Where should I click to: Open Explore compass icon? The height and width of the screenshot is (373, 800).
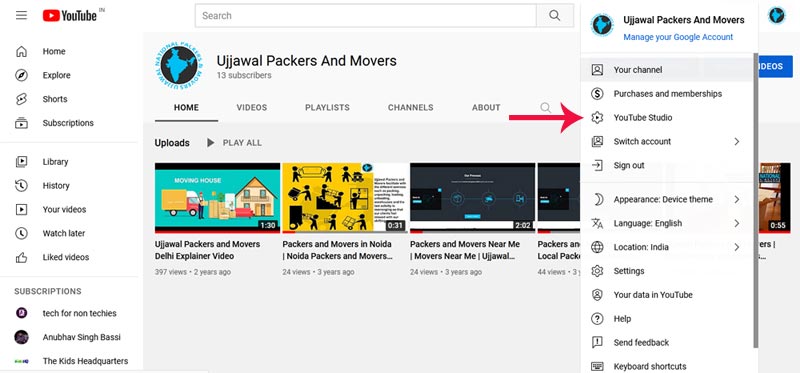[21, 76]
